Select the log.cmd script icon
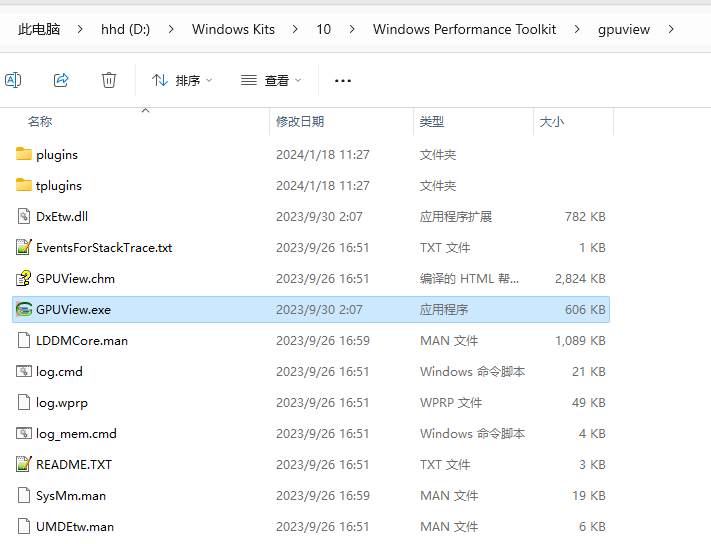This screenshot has width=711, height=544. [x=24, y=371]
